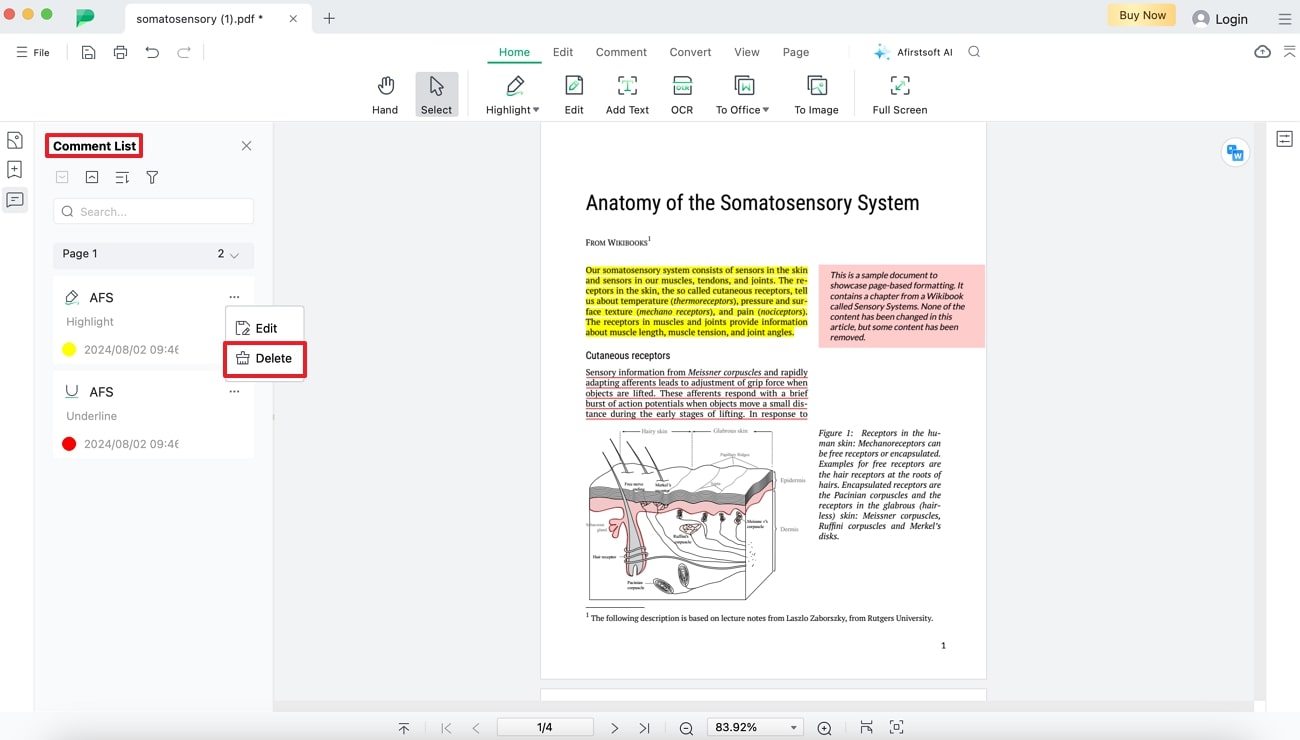1300x740 pixels.
Task: Expand the To Office dropdown arrow
Action: tap(766, 110)
